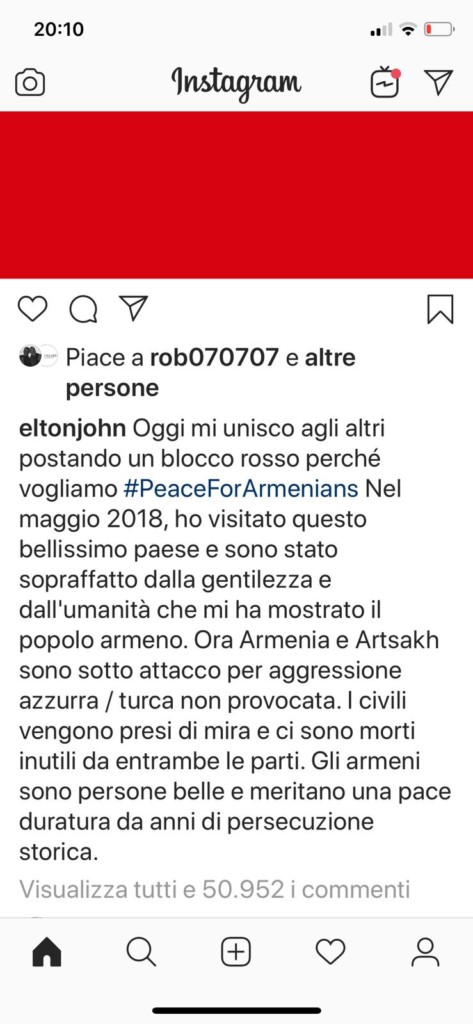The width and height of the screenshot is (473, 1024).
Task: Open Profile tab in bottom bar
Action: pyautogui.click(x=425, y=953)
